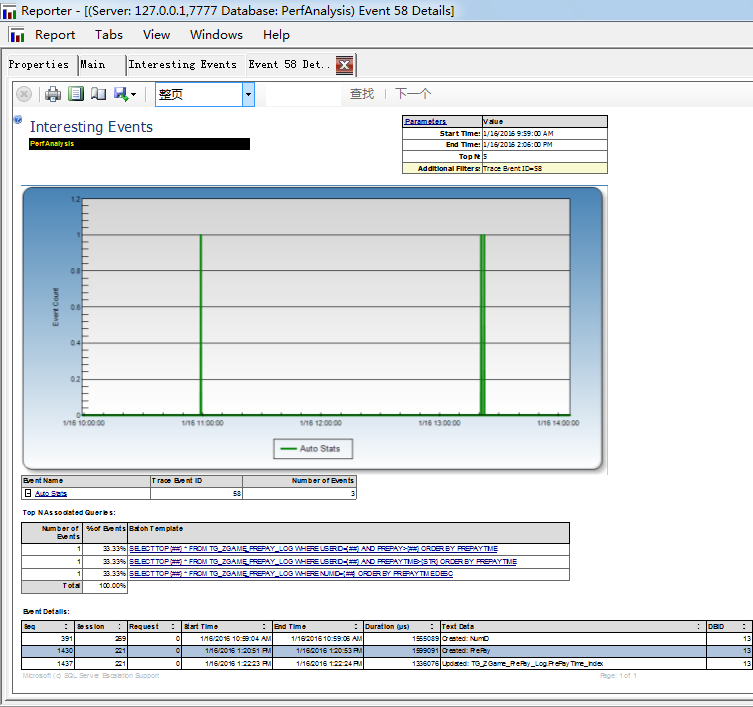Click the blue help icon beside Interesting Events
This screenshot has height=707, width=753.
coord(18,120)
